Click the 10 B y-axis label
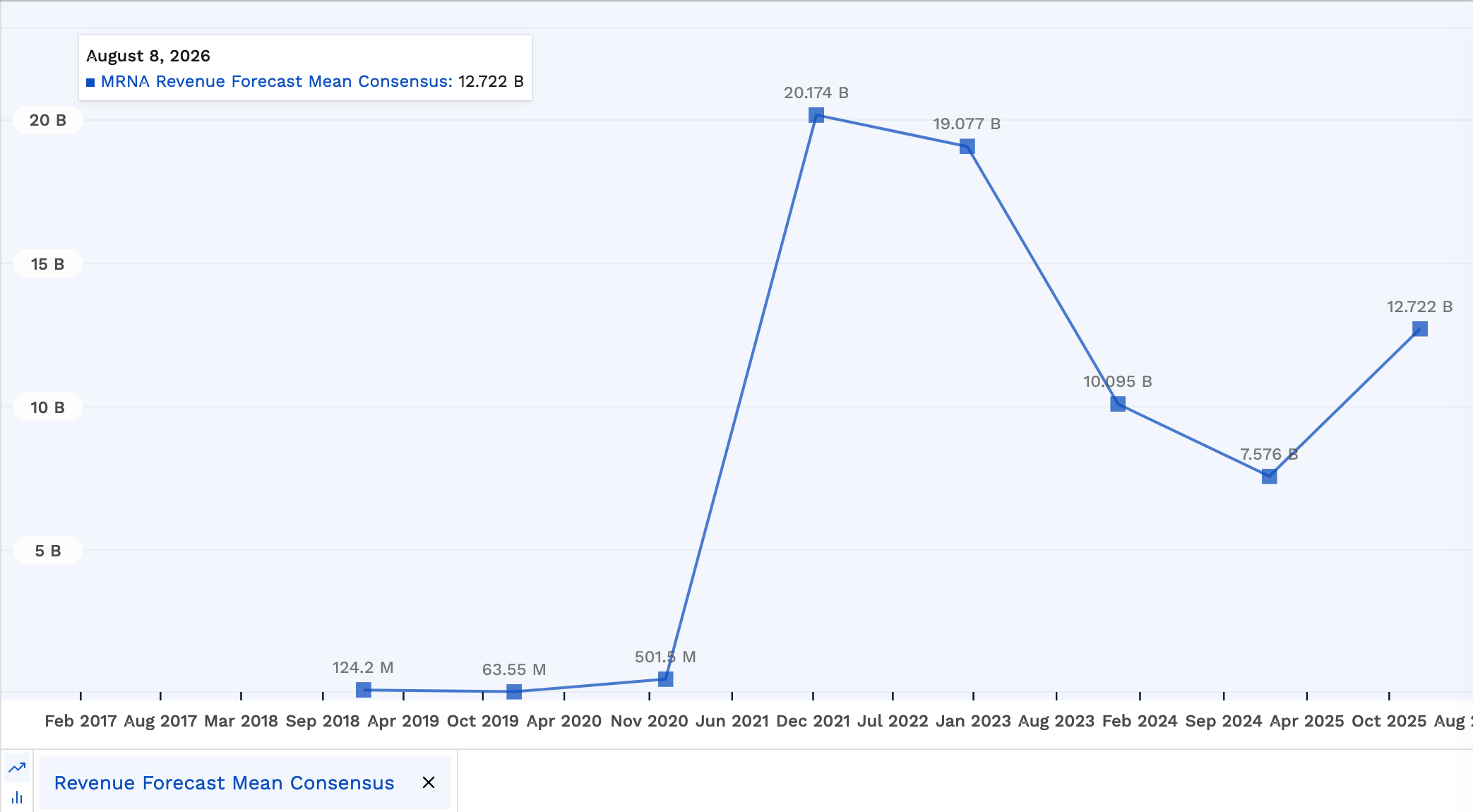The image size is (1473, 812). 48,407
